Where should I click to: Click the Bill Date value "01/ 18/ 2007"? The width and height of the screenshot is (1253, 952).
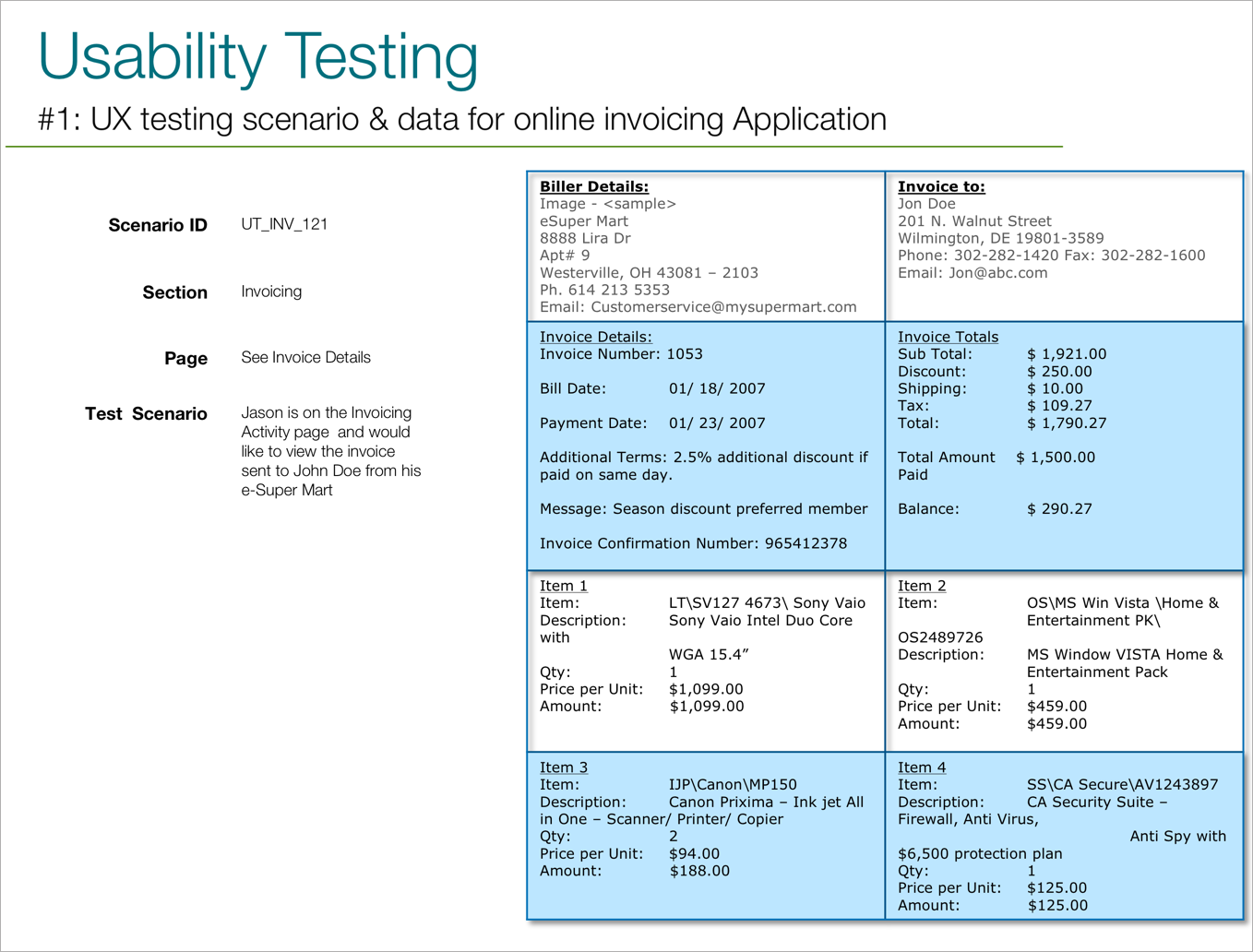click(x=717, y=388)
